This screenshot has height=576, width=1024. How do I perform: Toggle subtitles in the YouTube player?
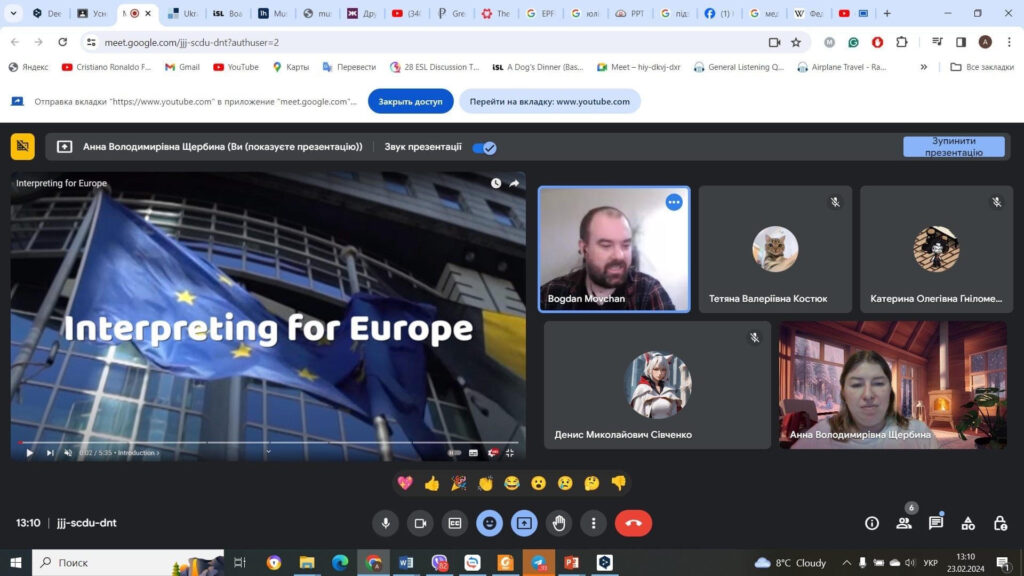474,453
